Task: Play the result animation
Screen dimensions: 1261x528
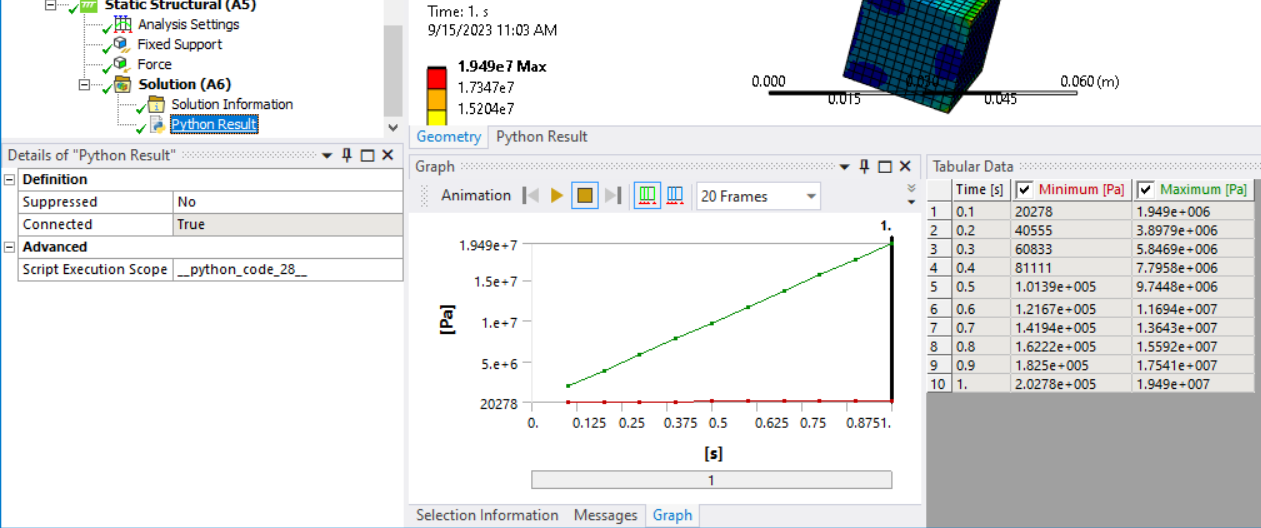Action: (x=557, y=196)
